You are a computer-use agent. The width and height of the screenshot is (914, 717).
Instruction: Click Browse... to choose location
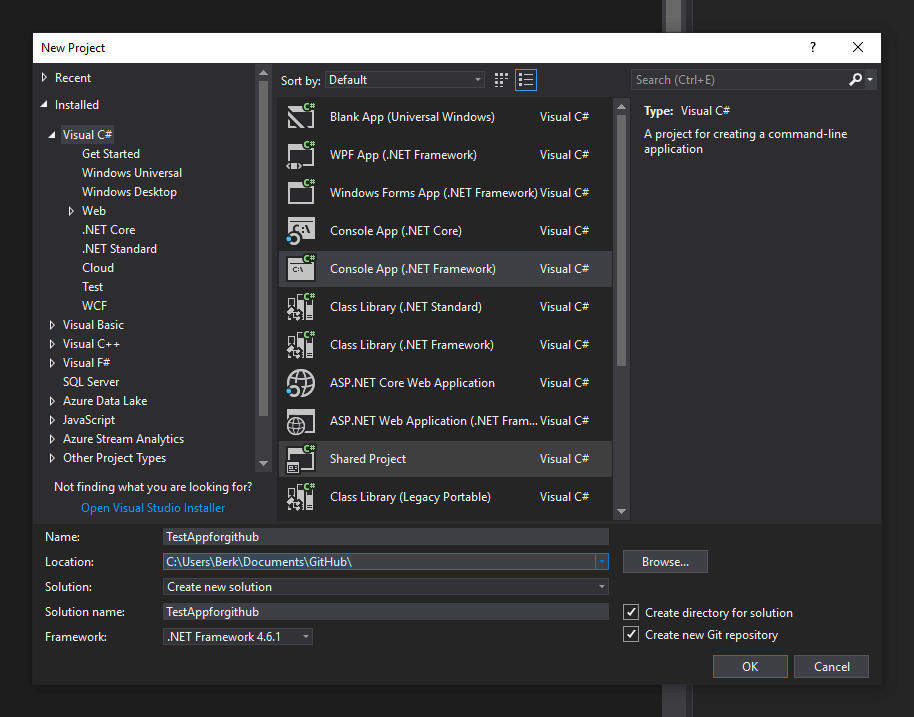(665, 561)
